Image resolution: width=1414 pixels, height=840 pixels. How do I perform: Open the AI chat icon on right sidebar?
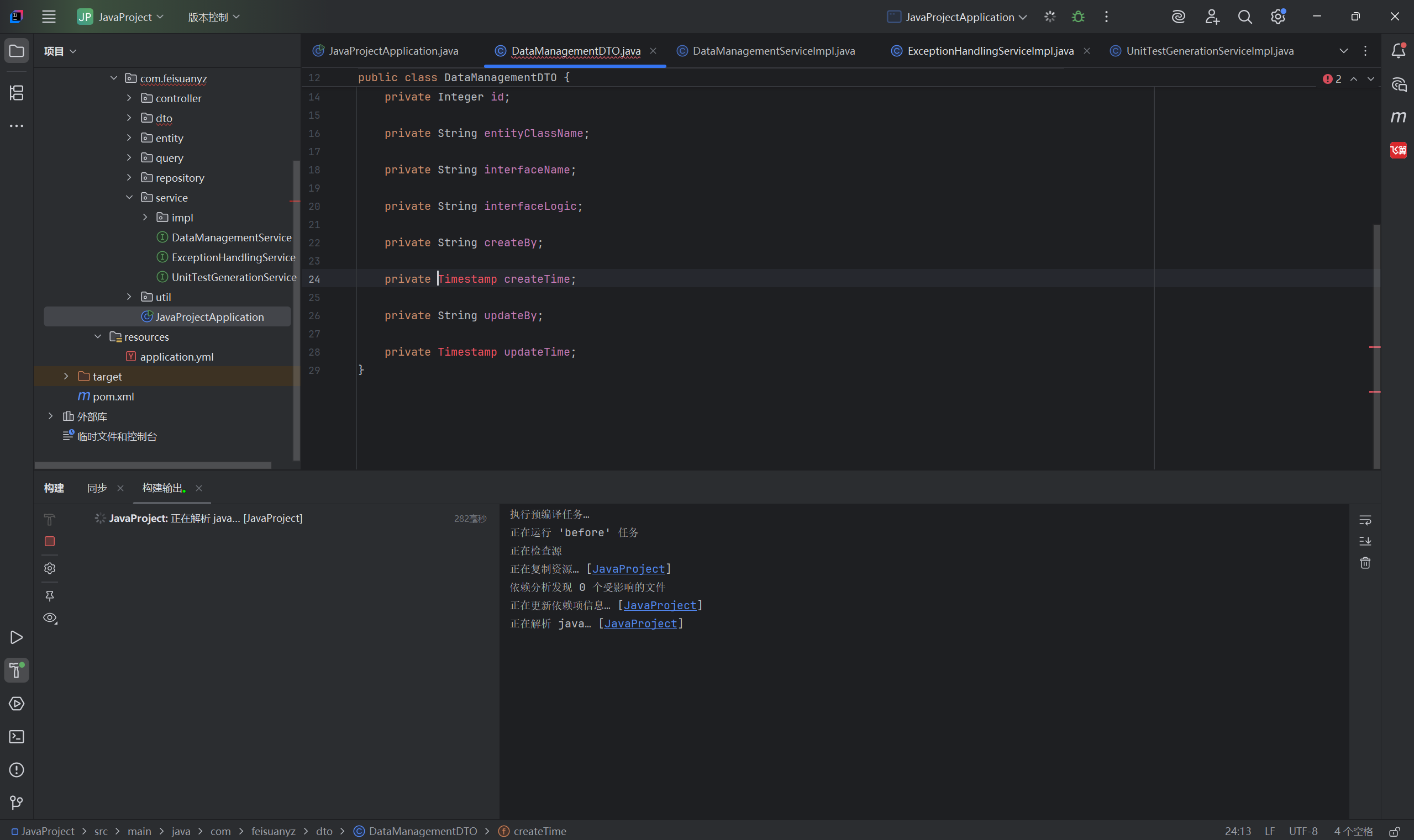pyautogui.click(x=1398, y=84)
